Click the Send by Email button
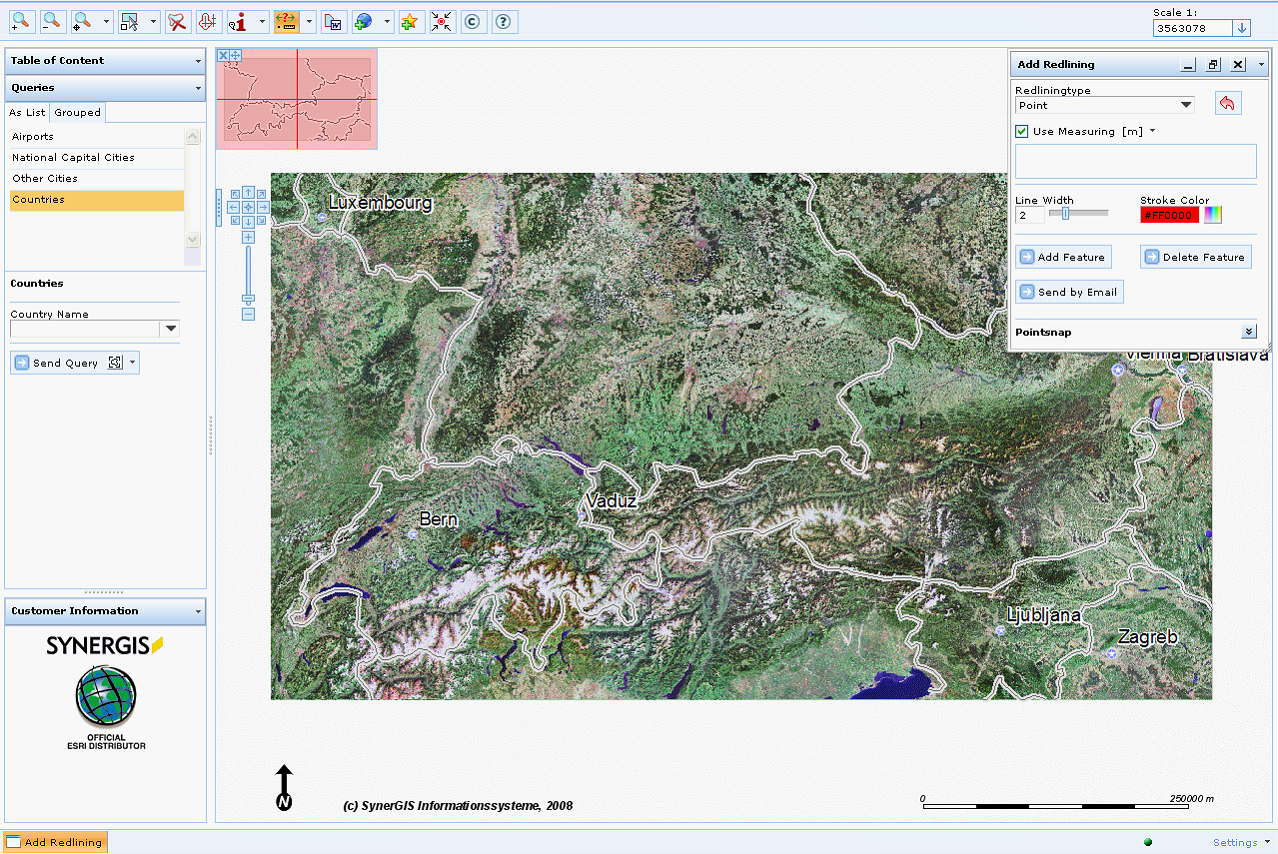 click(1069, 291)
